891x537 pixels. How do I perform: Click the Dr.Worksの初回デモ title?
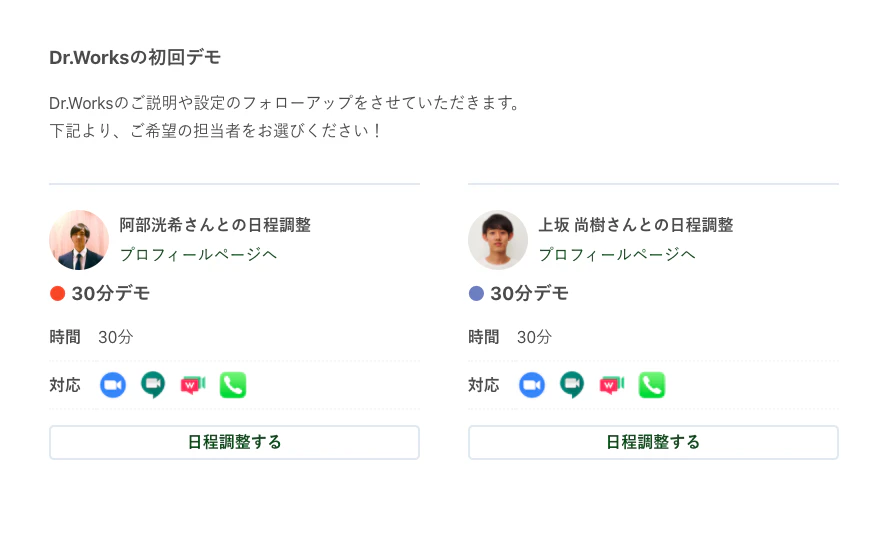[135, 58]
